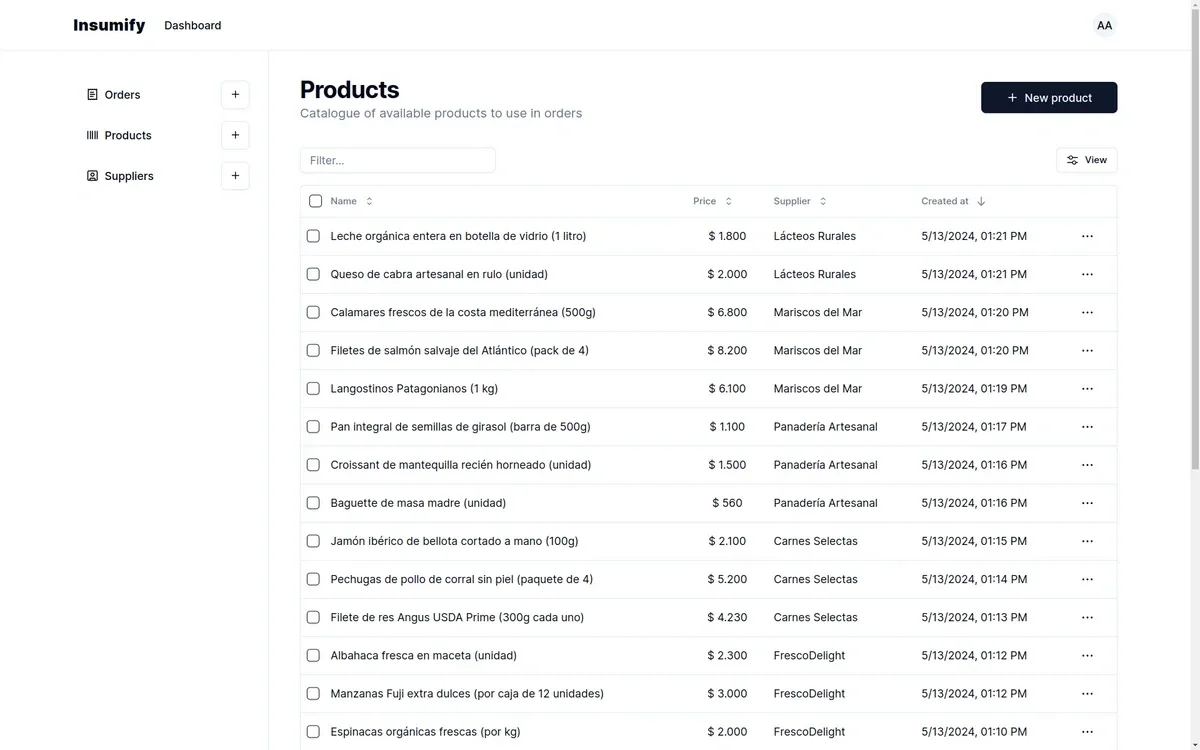Open row actions for Manzanas Fuji extra dulces
This screenshot has width=1200, height=750.
coord(1087,693)
